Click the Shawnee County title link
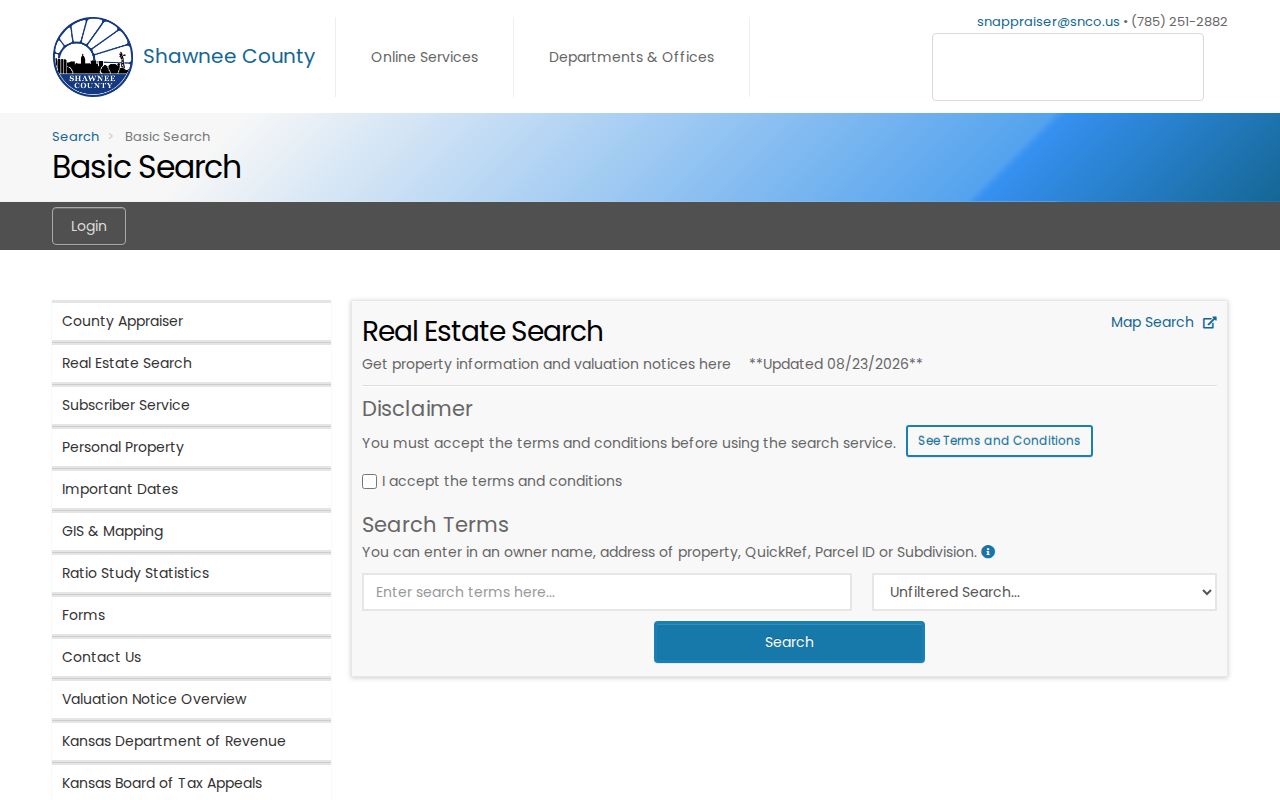This screenshot has height=800, width=1280. tap(229, 56)
